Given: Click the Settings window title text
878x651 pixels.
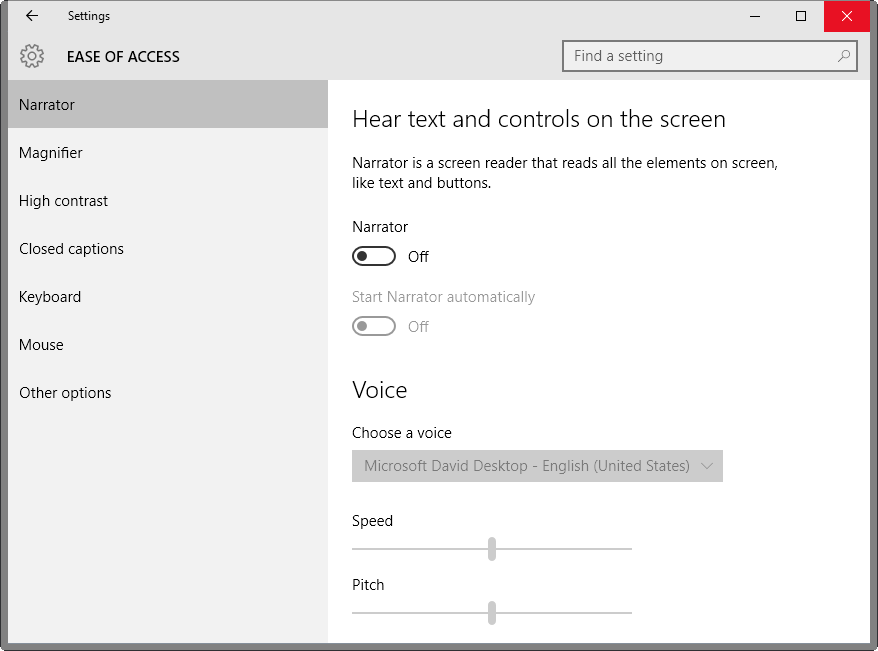Looking at the screenshot, I should 88,16.
